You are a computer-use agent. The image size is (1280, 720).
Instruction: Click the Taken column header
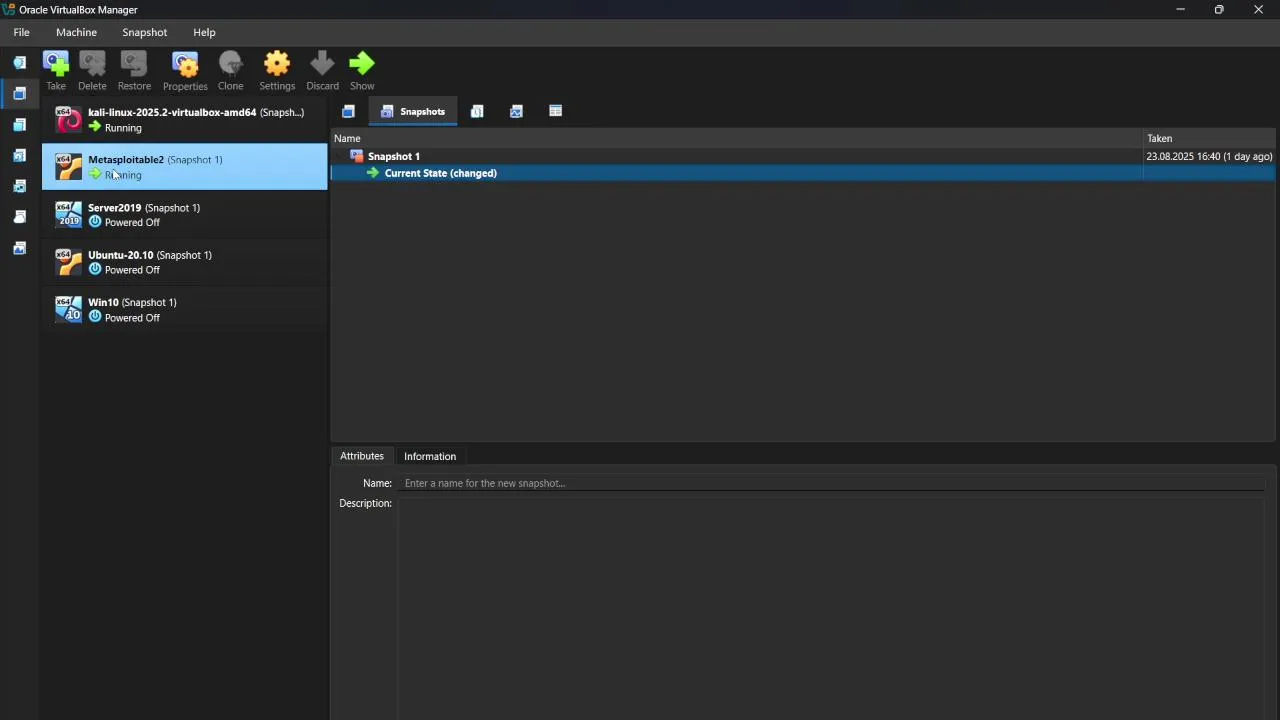pyautogui.click(x=1209, y=138)
